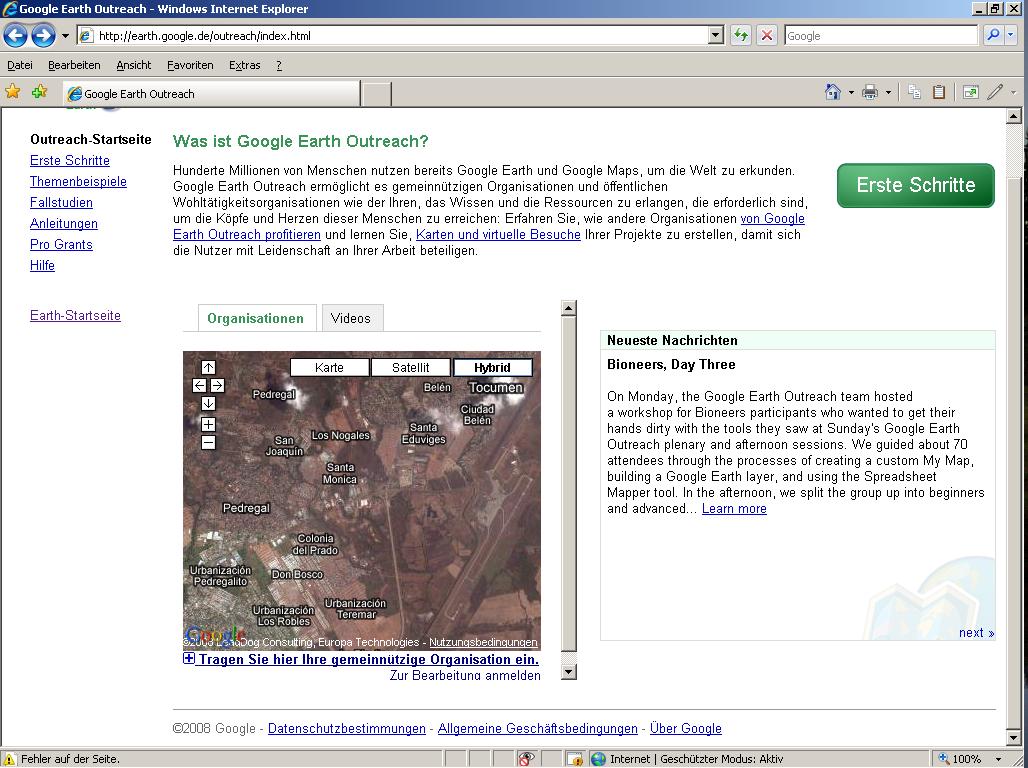Click Zur Bearbeitung anmelden link

pyautogui.click(x=465, y=675)
